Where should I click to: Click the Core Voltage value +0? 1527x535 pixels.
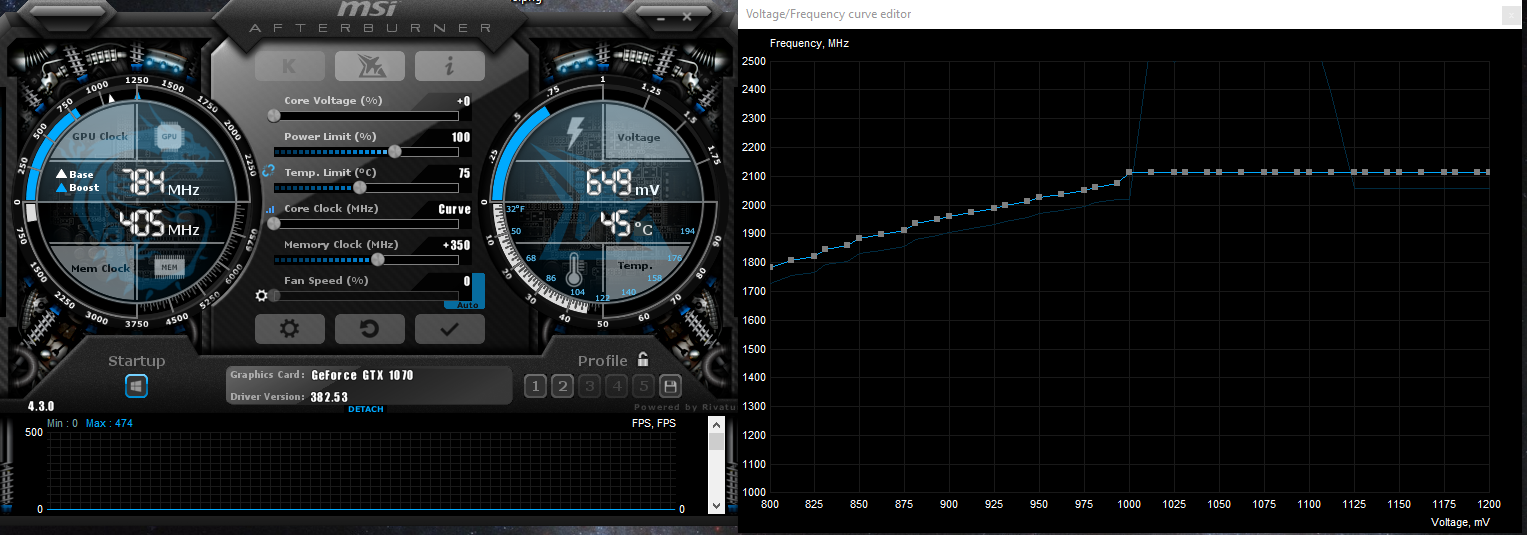coord(463,101)
